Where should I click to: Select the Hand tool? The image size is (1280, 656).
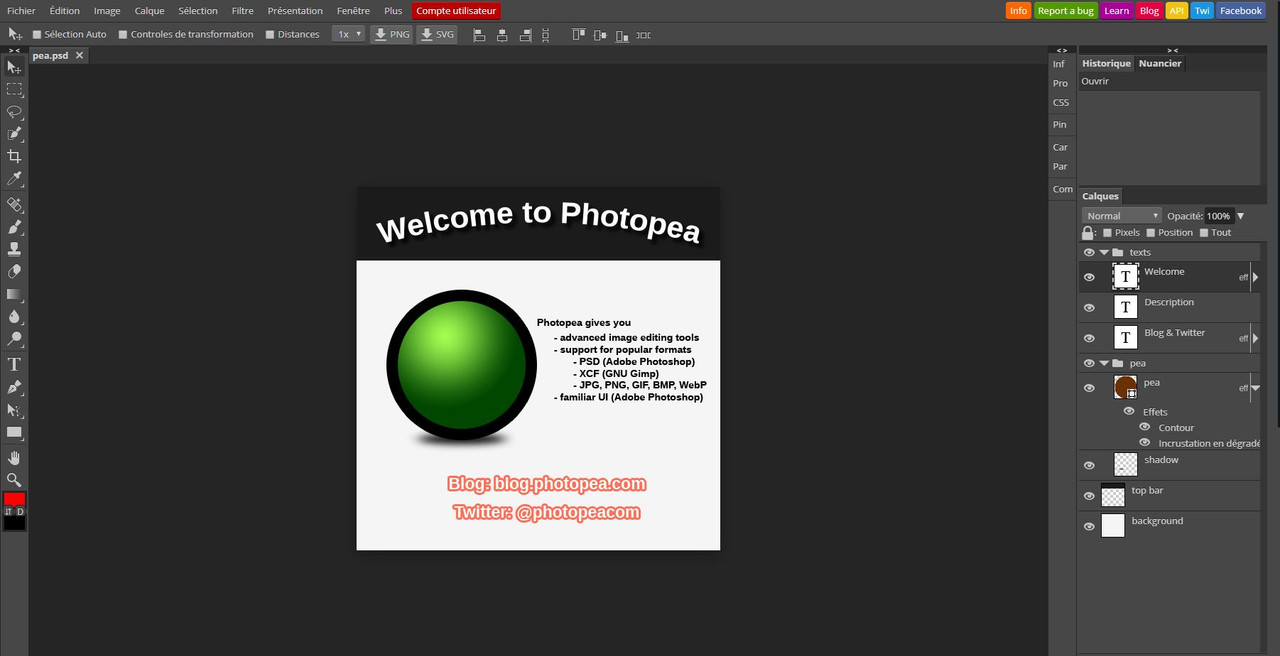point(14,458)
